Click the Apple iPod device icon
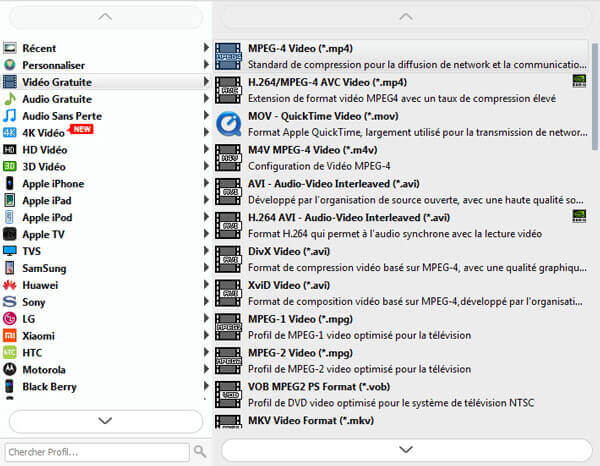 click(10, 217)
